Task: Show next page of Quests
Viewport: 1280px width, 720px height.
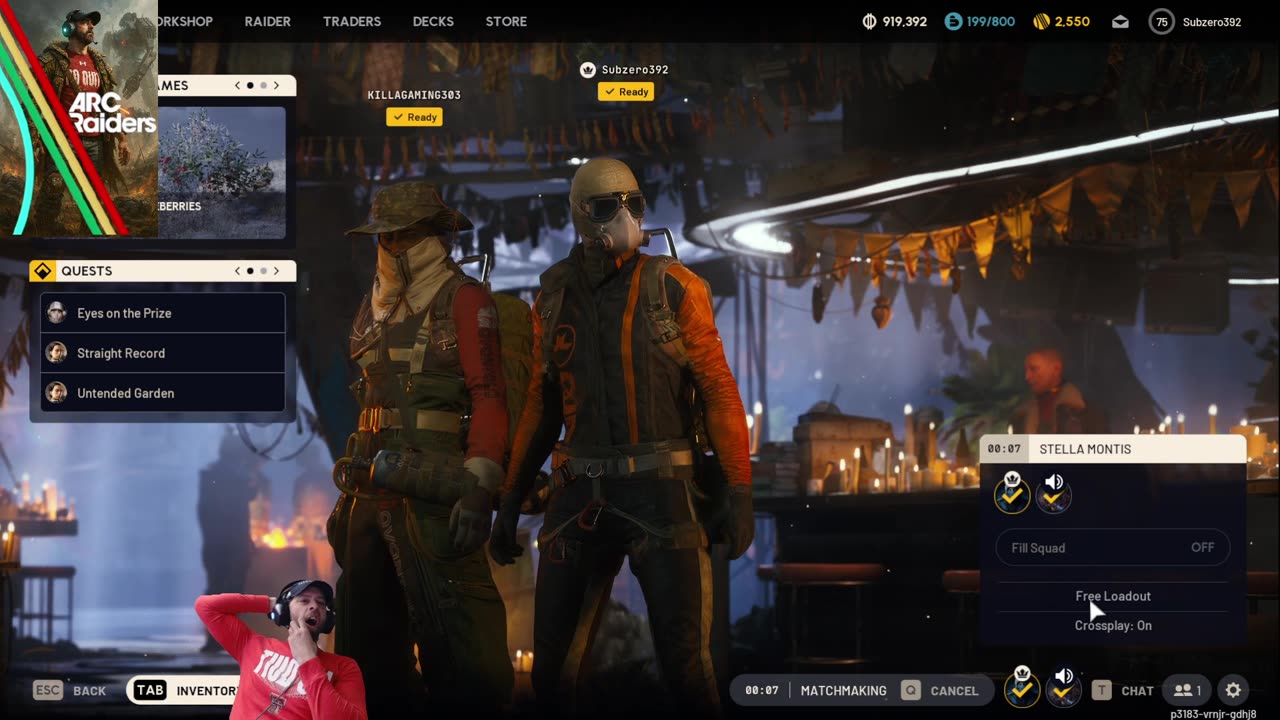Action: pyautogui.click(x=276, y=271)
